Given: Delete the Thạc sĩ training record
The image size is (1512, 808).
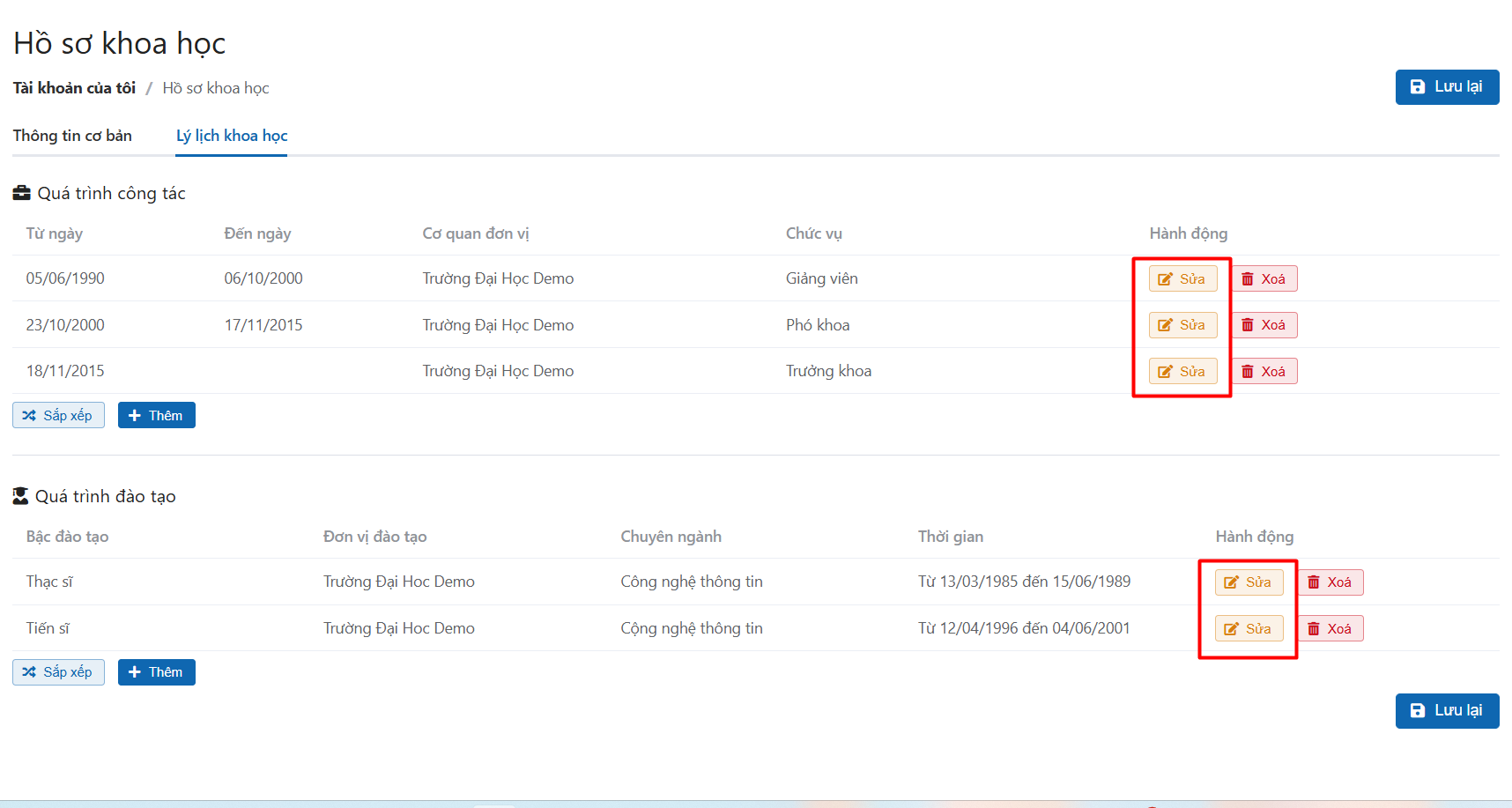Looking at the screenshot, I should tap(1330, 582).
